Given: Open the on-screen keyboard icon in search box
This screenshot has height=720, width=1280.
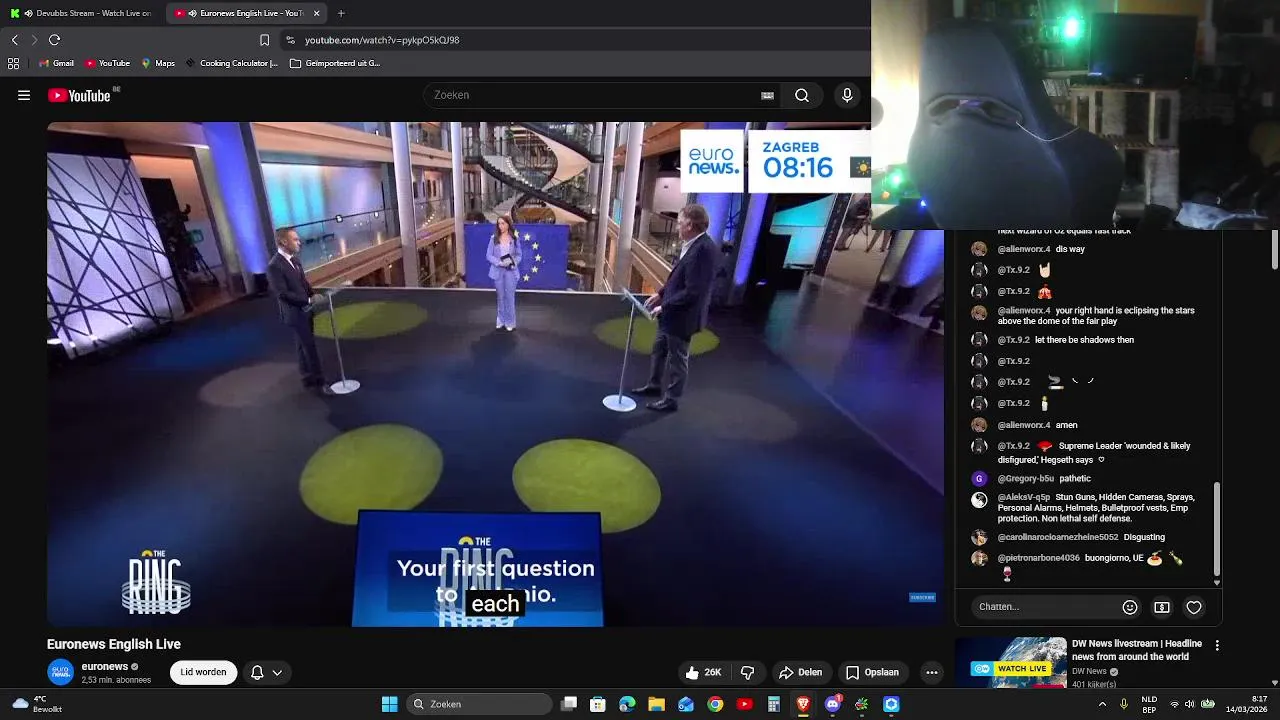Looking at the screenshot, I should [x=767, y=95].
